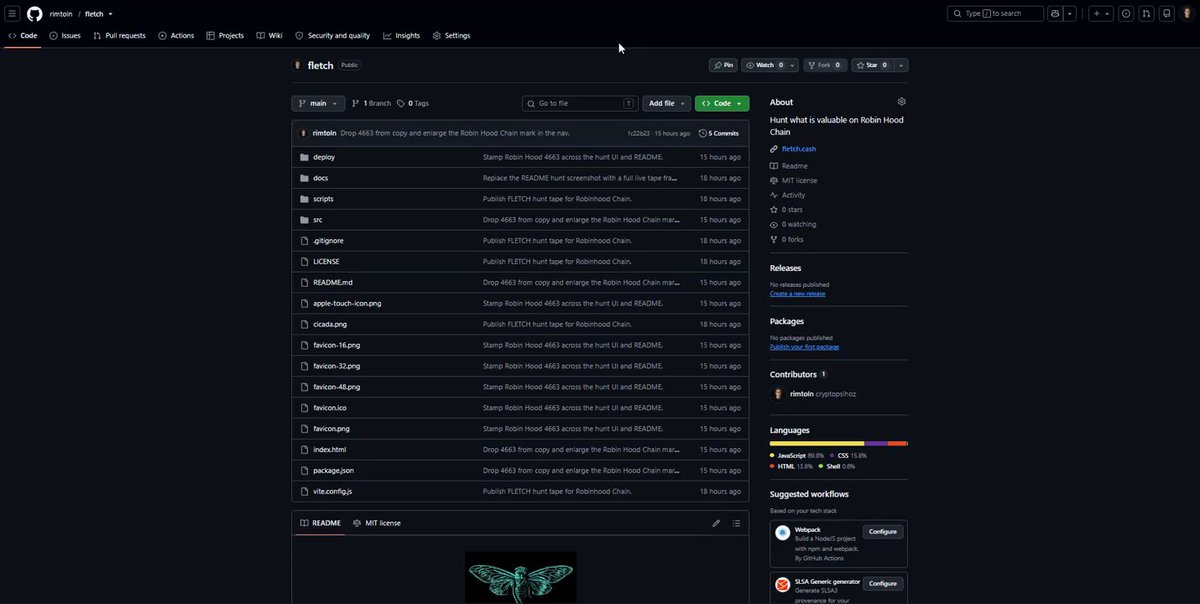Open the user avatar menu
The width and height of the screenshot is (1200, 604).
click(1186, 14)
